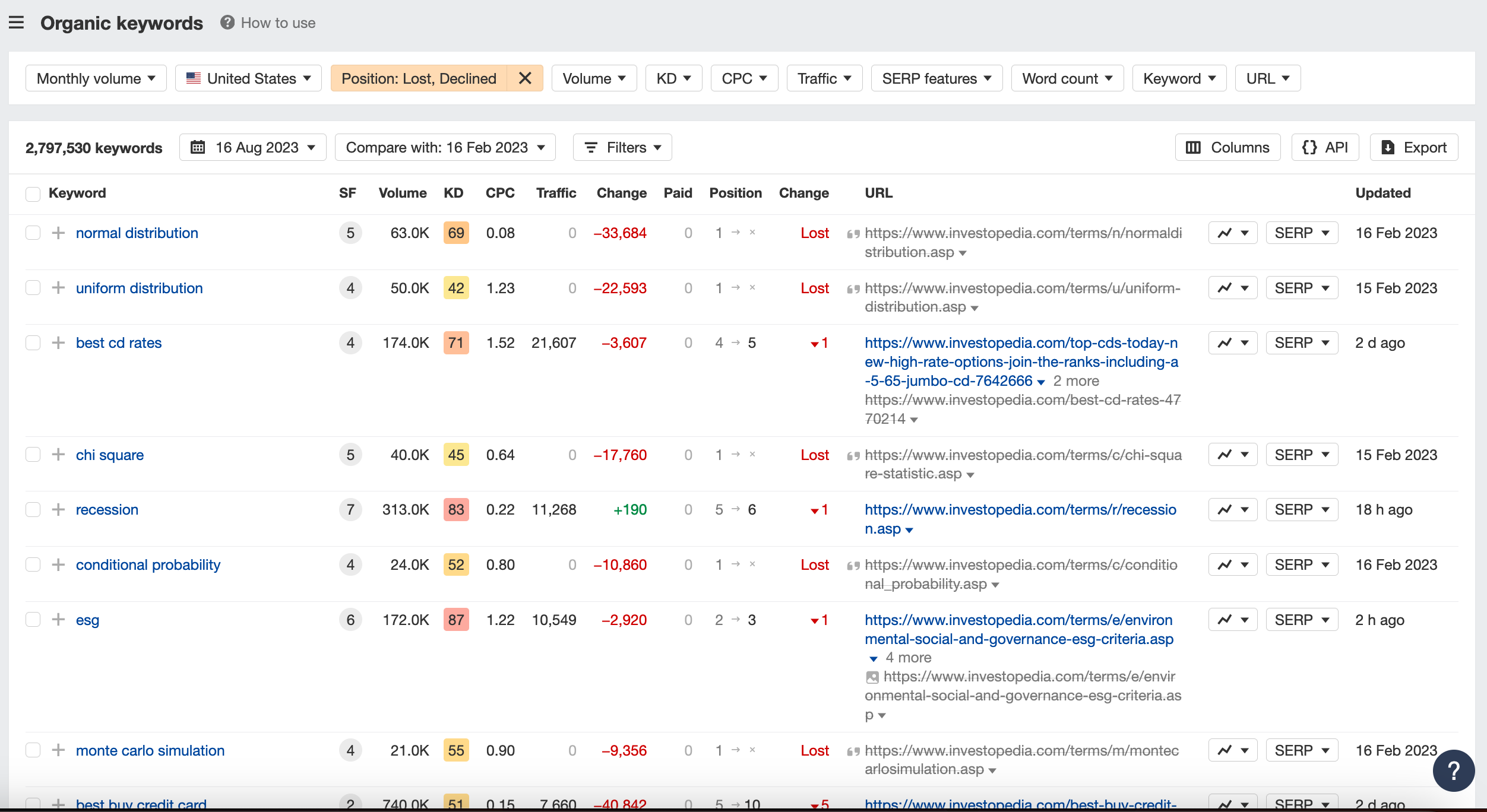The image size is (1487, 812).
Task: Open the investopedia recession.asp URL link
Action: (1020, 519)
